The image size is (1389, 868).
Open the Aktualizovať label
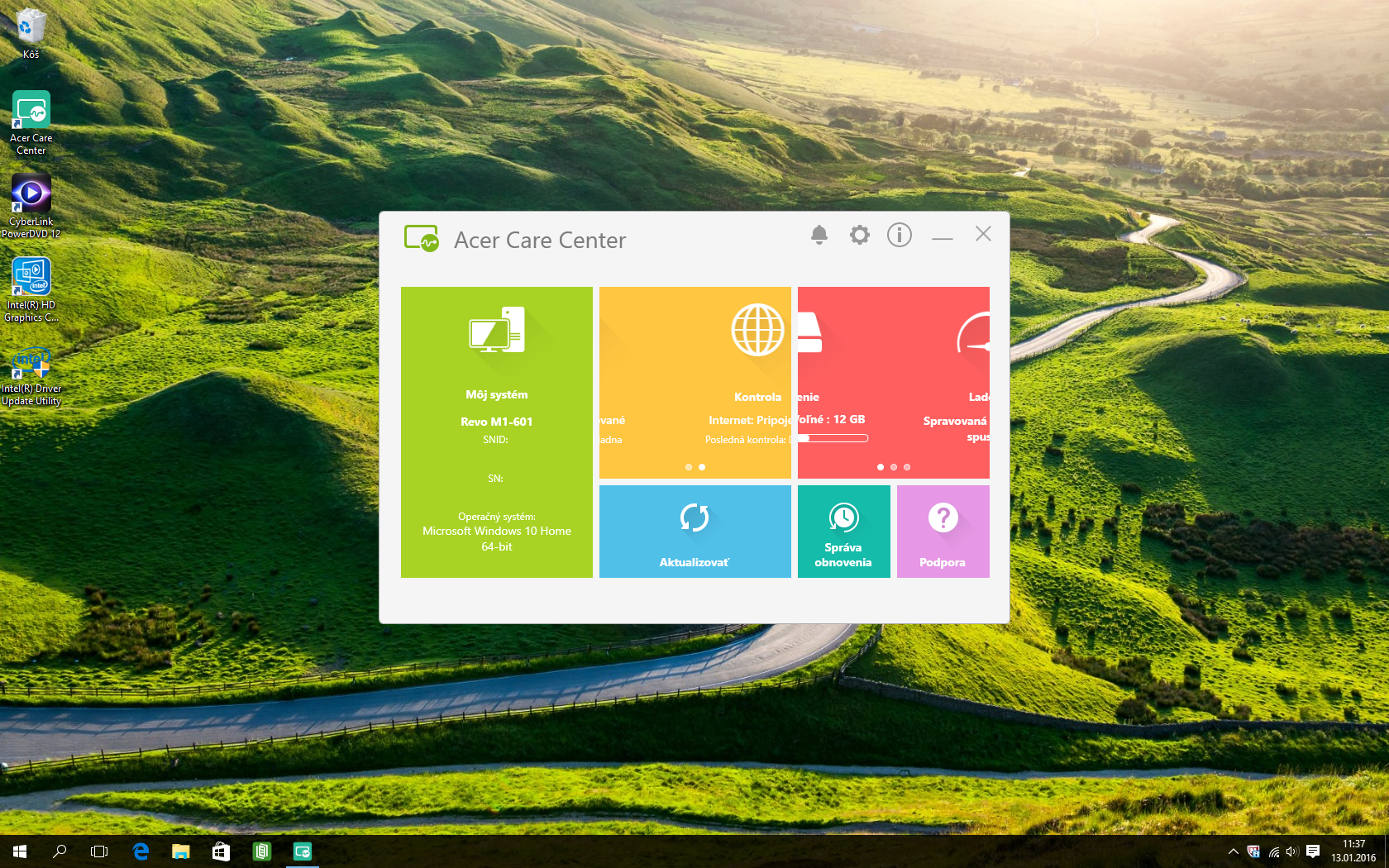(x=694, y=562)
